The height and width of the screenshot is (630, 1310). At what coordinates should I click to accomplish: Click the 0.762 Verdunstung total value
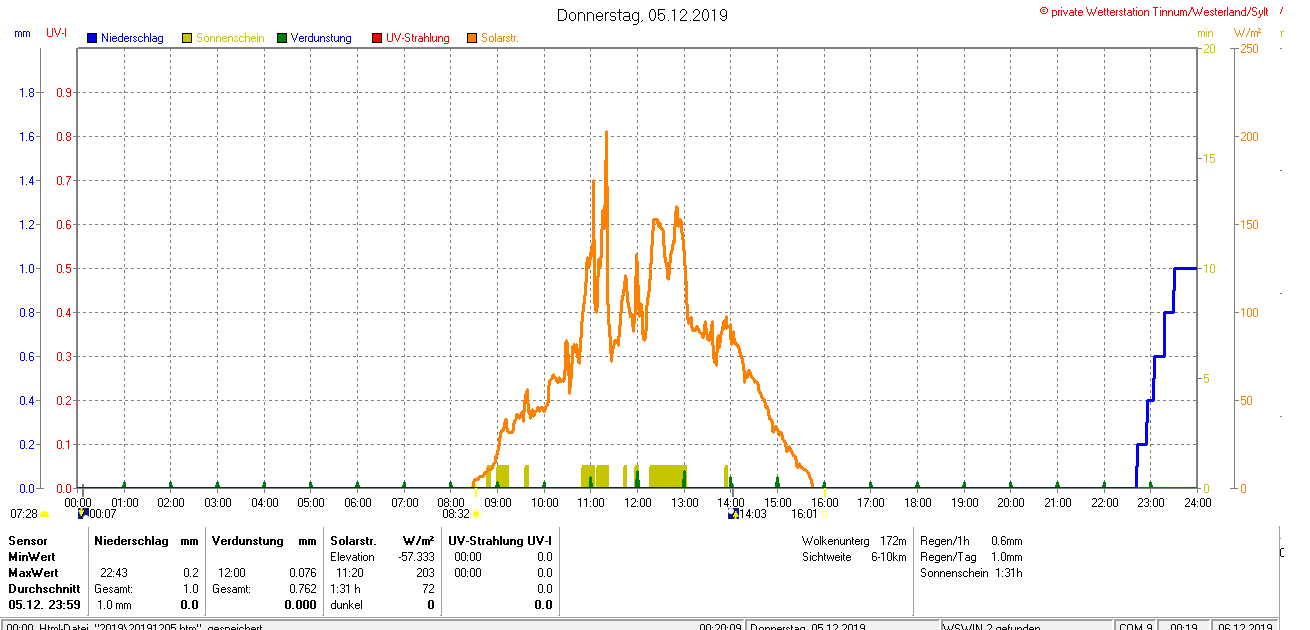coord(303,589)
